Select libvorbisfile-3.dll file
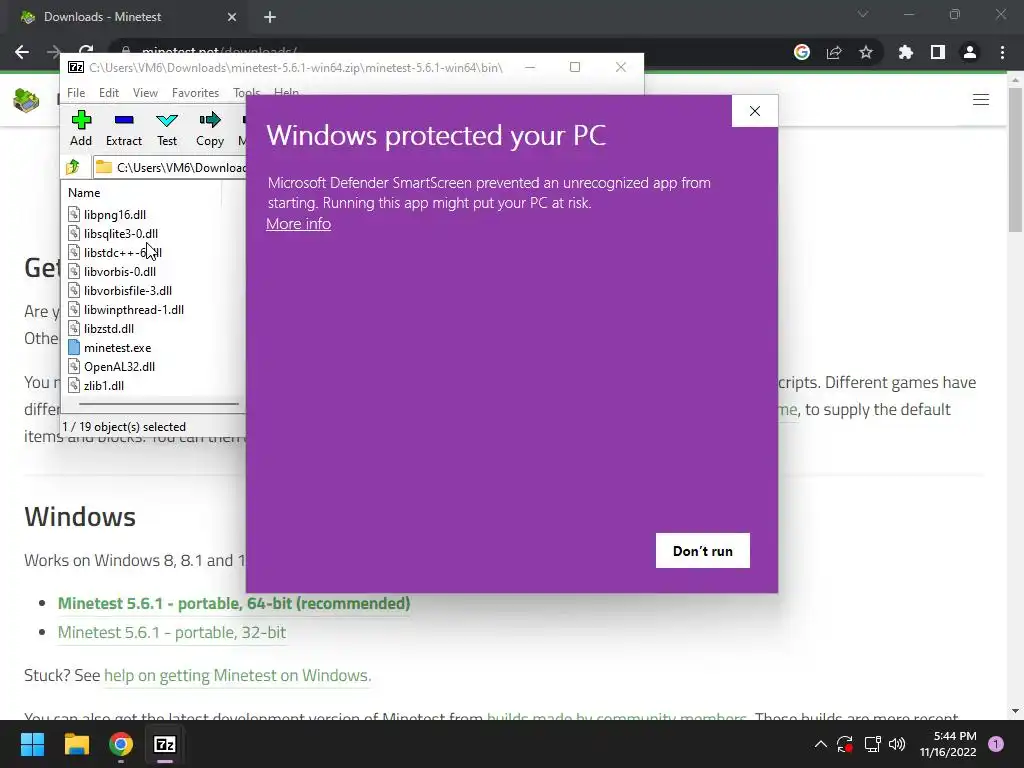The image size is (1024, 768). coord(120,290)
